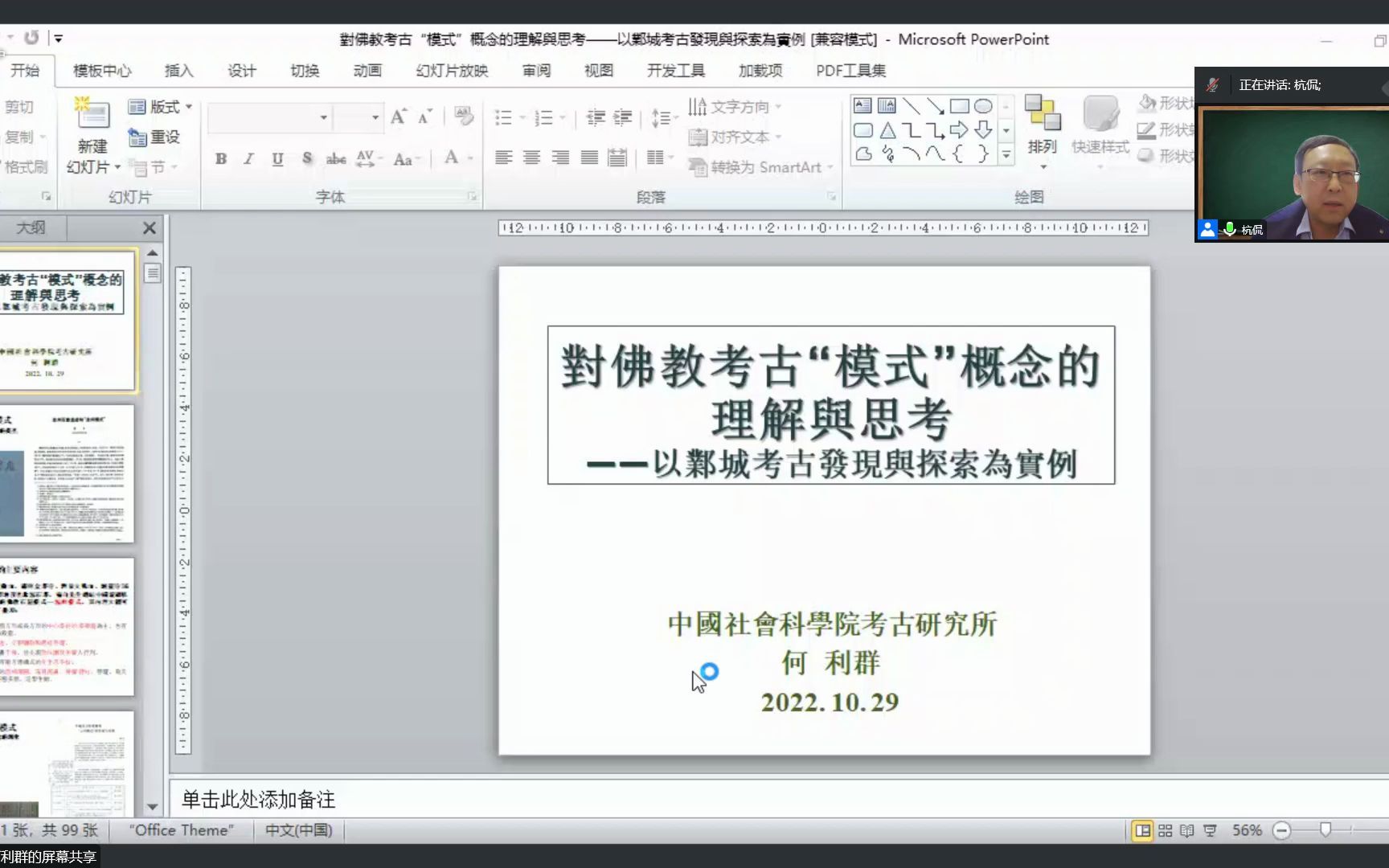Toggle text Shadow button
Viewport: 1389px width, 868px height.
click(x=306, y=158)
